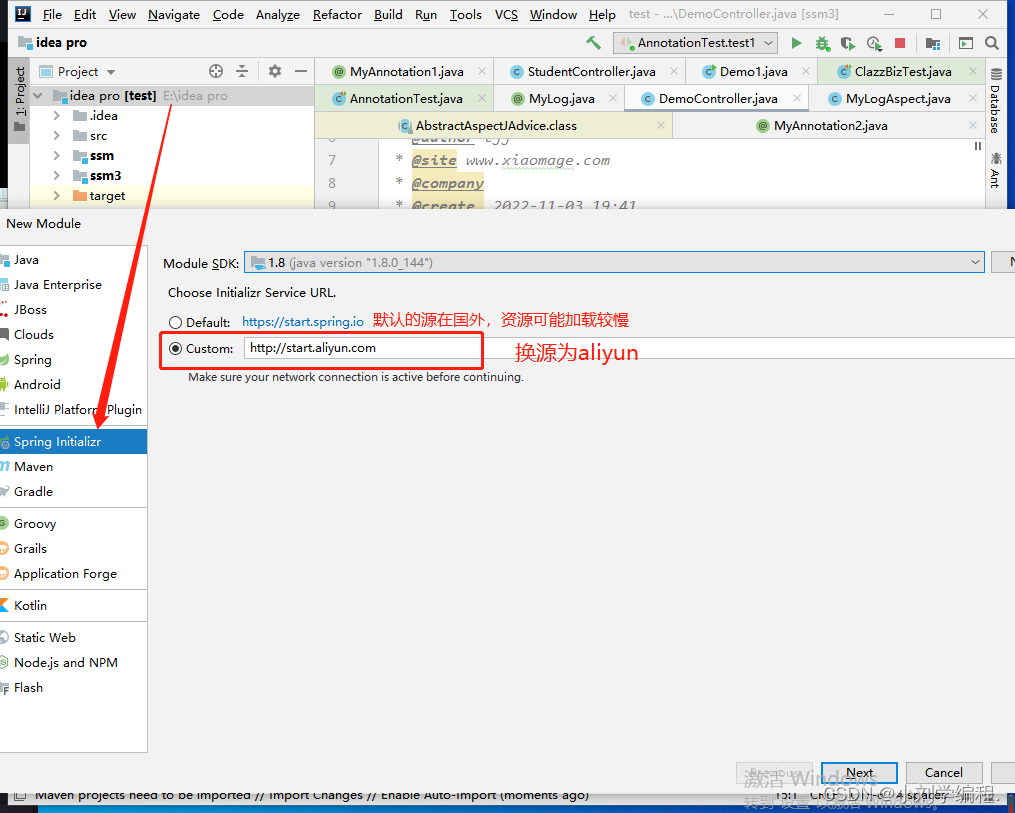Click Locate target icon in Project panel
The image size is (1015, 813).
(x=216, y=71)
